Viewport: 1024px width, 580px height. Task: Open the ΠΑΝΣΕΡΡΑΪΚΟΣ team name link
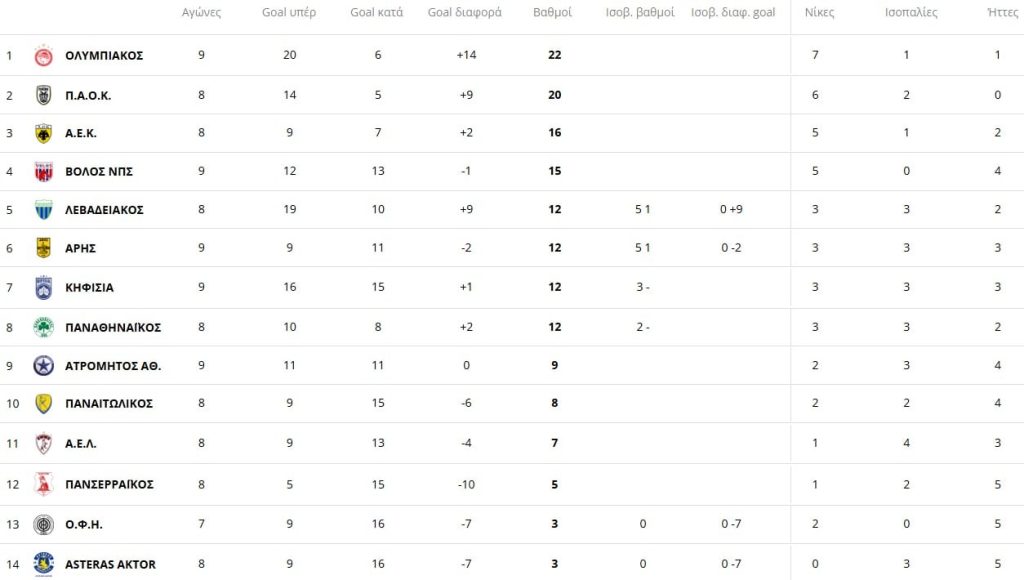(x=109, y=484)
